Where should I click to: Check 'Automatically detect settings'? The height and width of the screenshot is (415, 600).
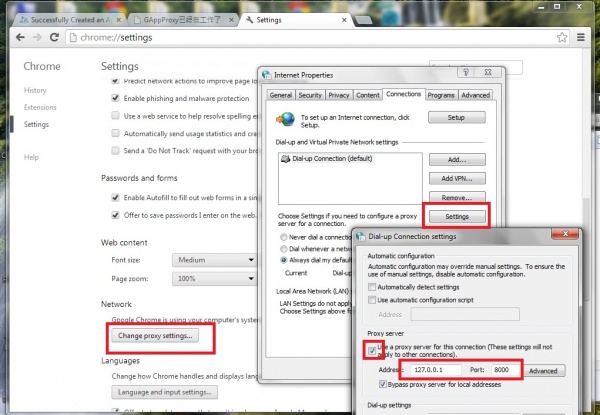(372, 287)
